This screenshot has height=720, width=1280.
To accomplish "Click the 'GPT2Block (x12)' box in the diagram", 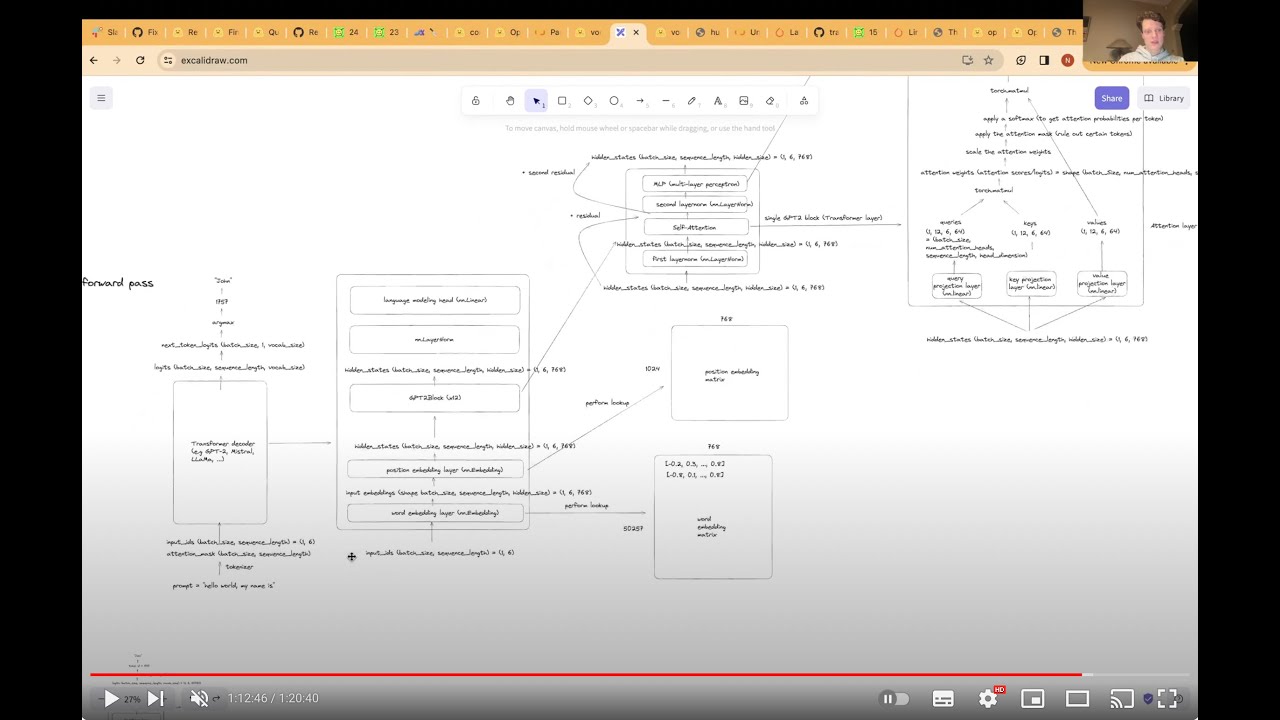I will coord(434,398).
